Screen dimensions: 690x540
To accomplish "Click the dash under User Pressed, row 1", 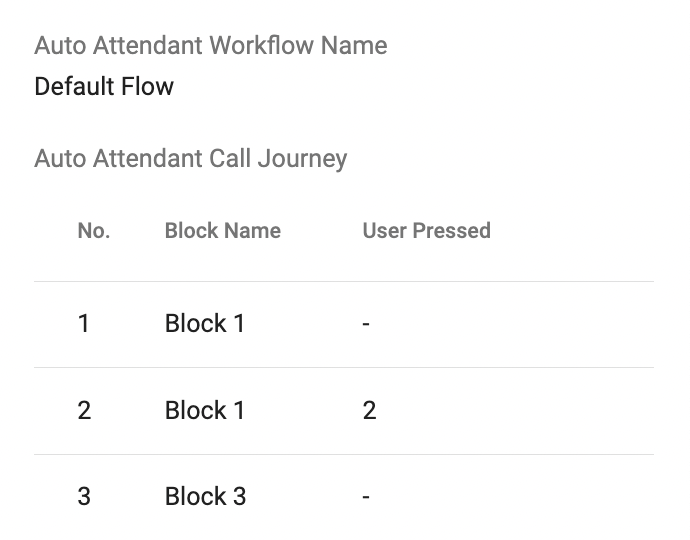I will tap(366, 325).
